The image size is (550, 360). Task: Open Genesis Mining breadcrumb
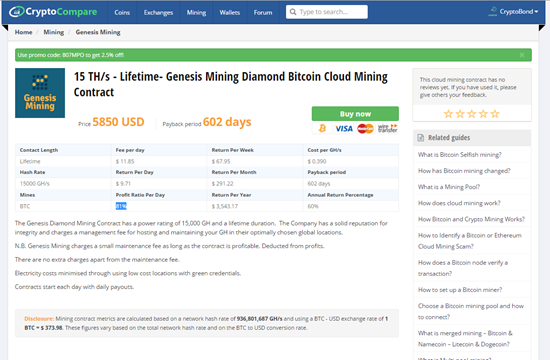click(x=98, y=32)
